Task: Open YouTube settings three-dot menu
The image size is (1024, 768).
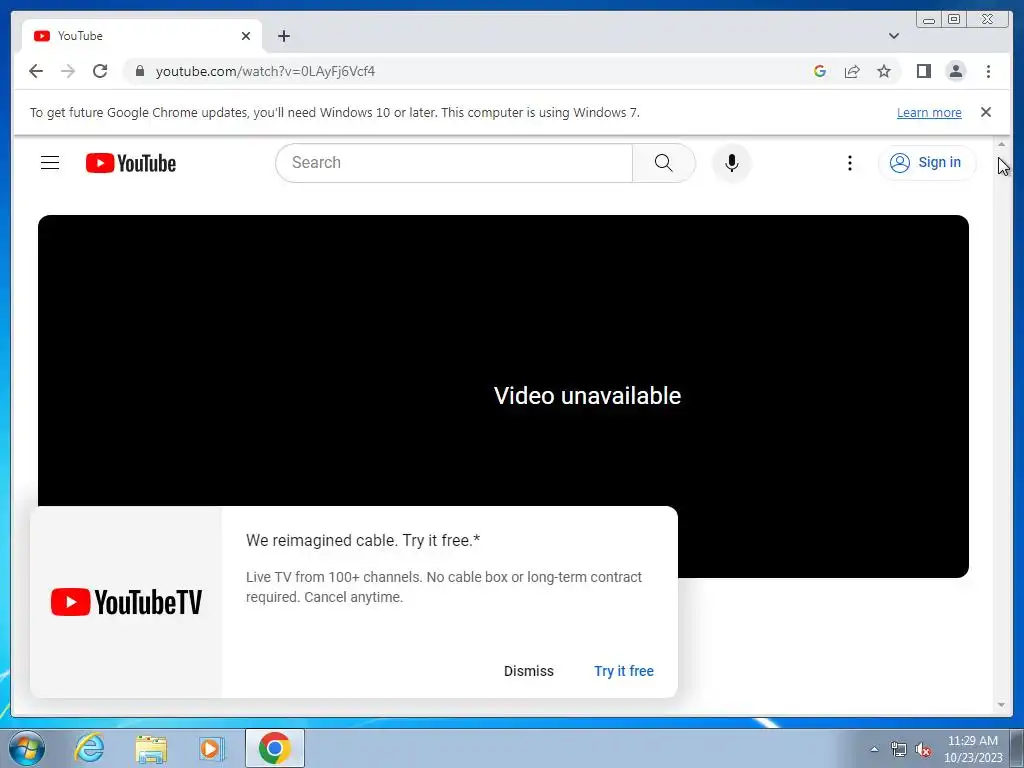Action: pos(850,163)
